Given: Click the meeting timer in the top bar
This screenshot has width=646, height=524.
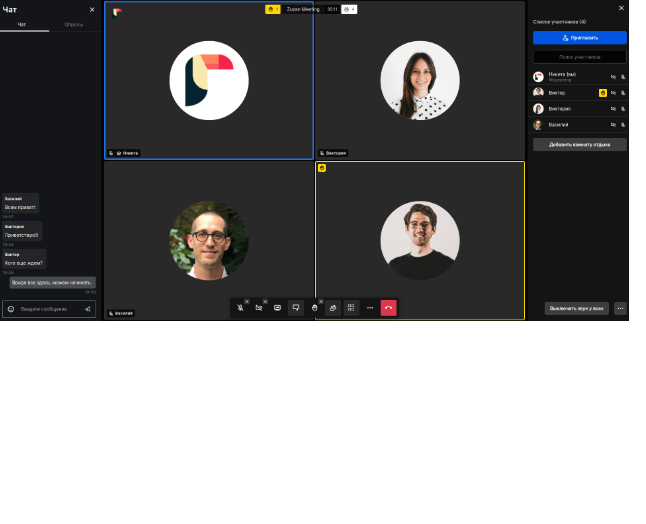Looking at the screenshot, I should [x=332, y=9].
